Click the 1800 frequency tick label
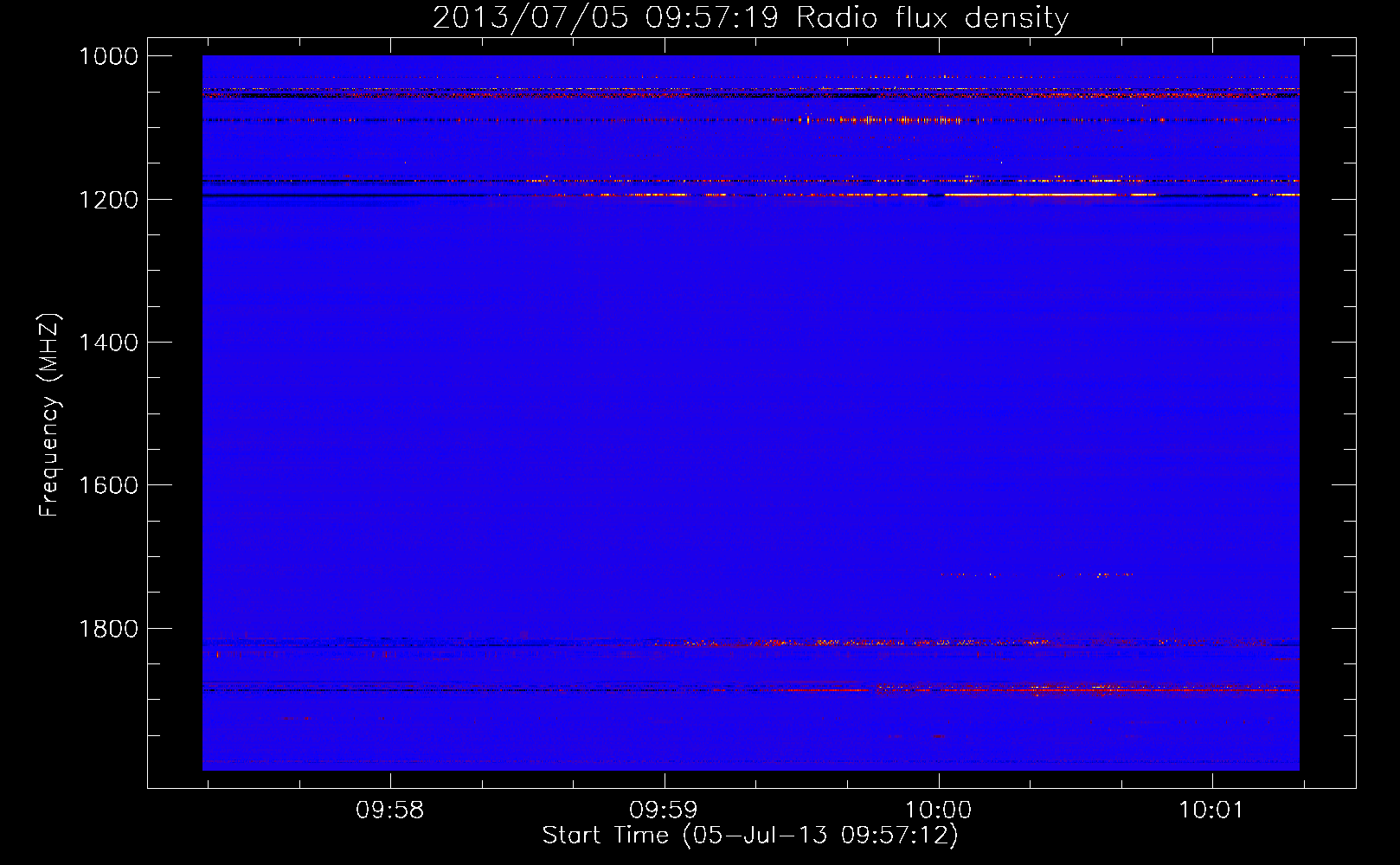The height and width of the screenshot is (865, 1400). click(x=108, y=629)
